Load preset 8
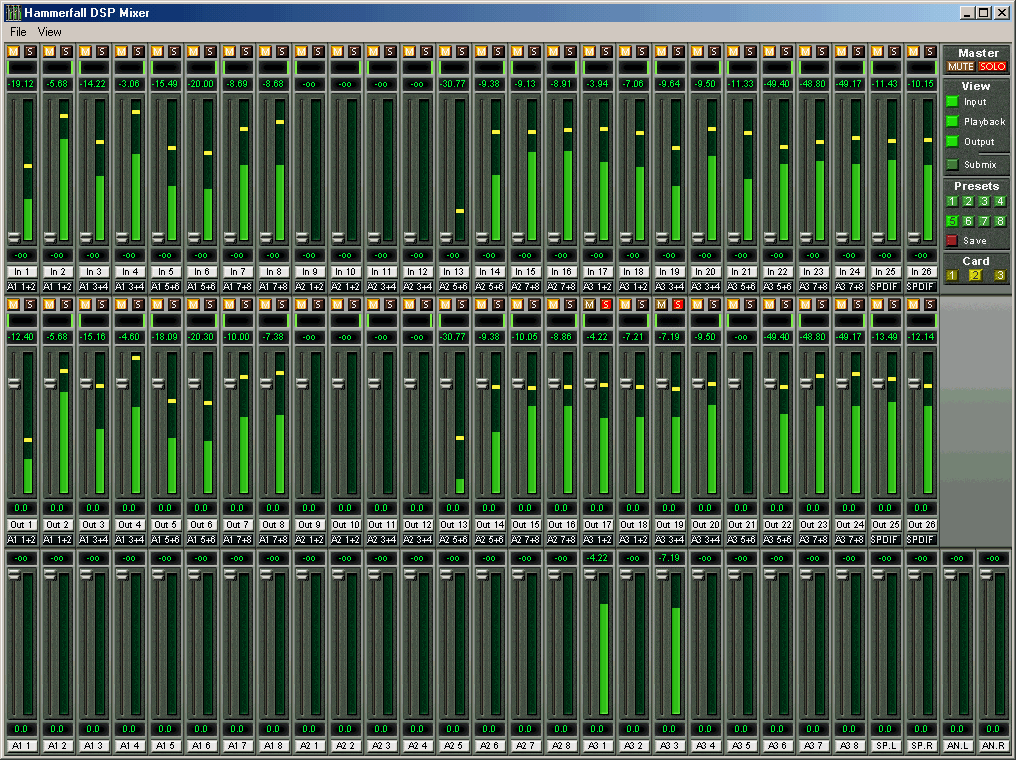This screenshot has width=1016, height=760. pos(1000,221)
